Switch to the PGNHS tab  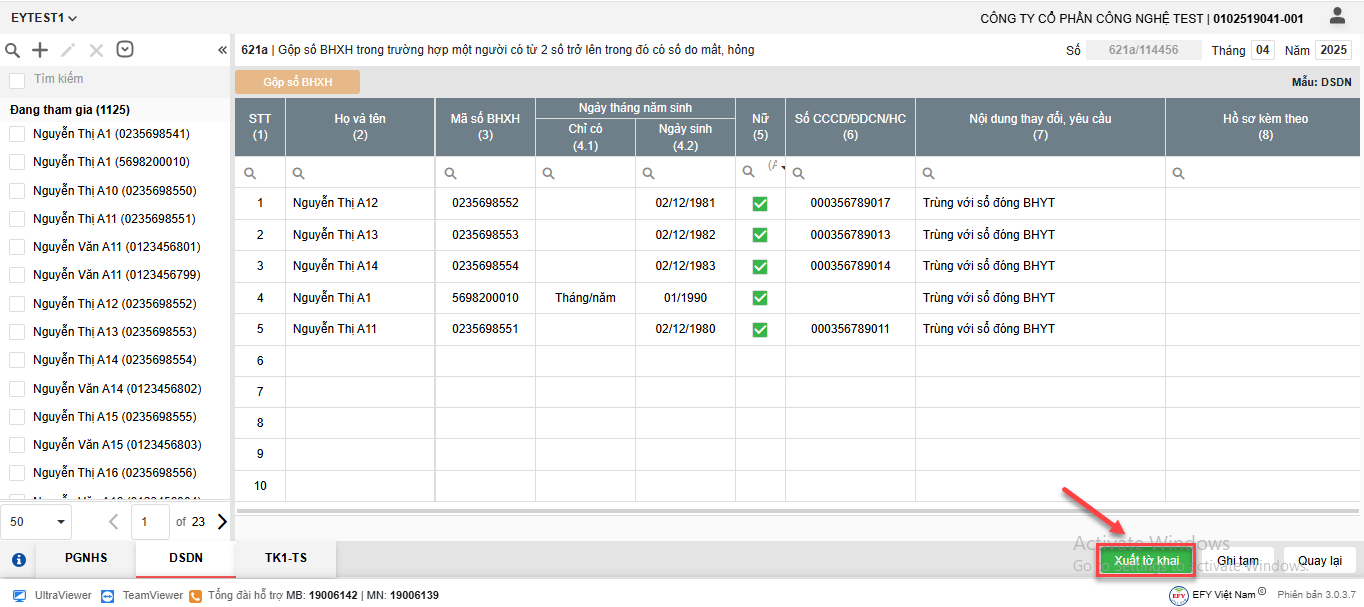(86, 558)
